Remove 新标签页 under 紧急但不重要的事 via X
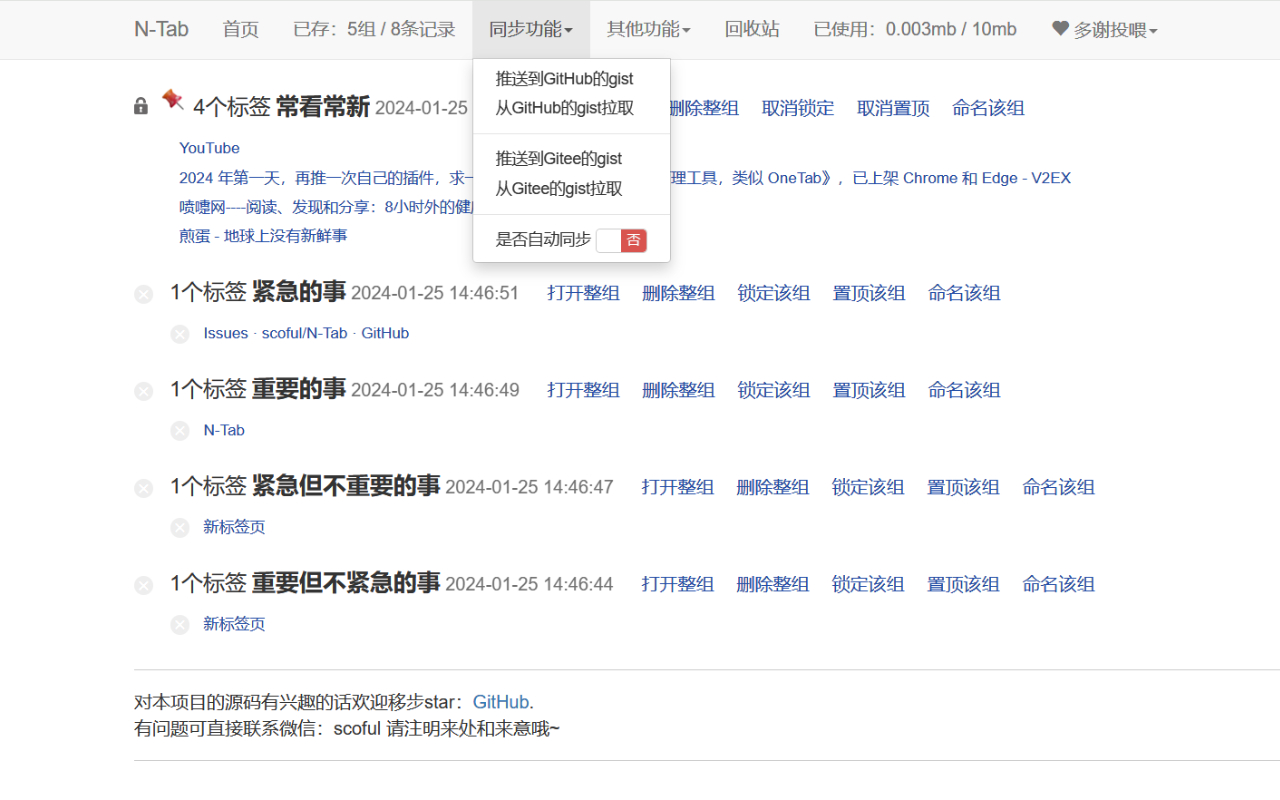This screenshot has width=1280, height=800. pyautogui.click(x=180, y=527)
